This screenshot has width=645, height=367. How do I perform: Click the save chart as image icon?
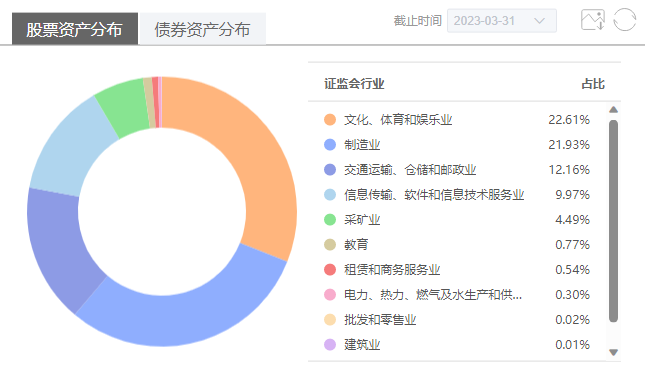coord(593,20)
